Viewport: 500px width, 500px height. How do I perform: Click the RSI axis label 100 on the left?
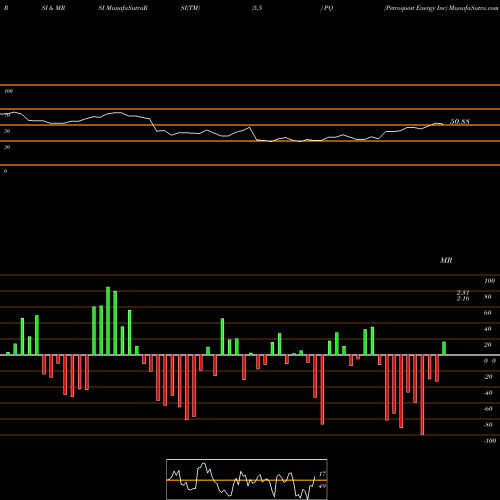click(x=8, y=91)
